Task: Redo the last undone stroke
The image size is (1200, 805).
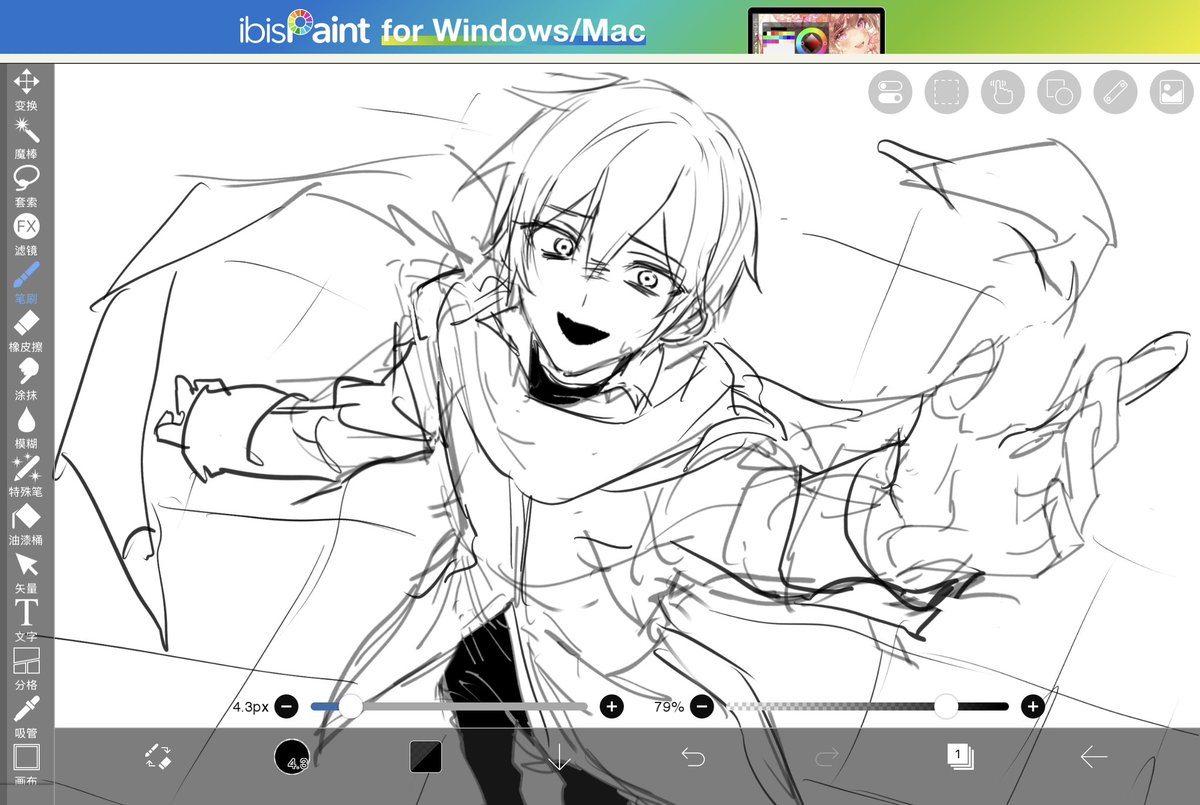Action: pyautogui.click(x=826, y=757)
